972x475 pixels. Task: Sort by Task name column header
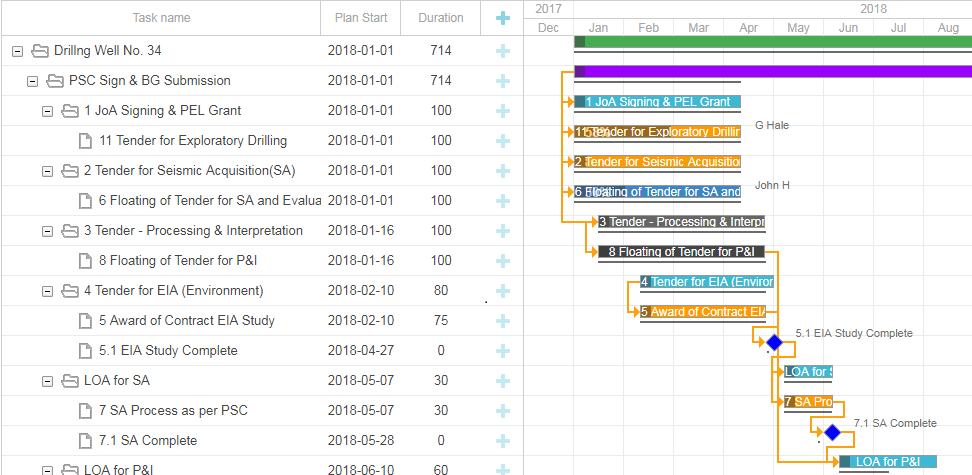[161, 18]
